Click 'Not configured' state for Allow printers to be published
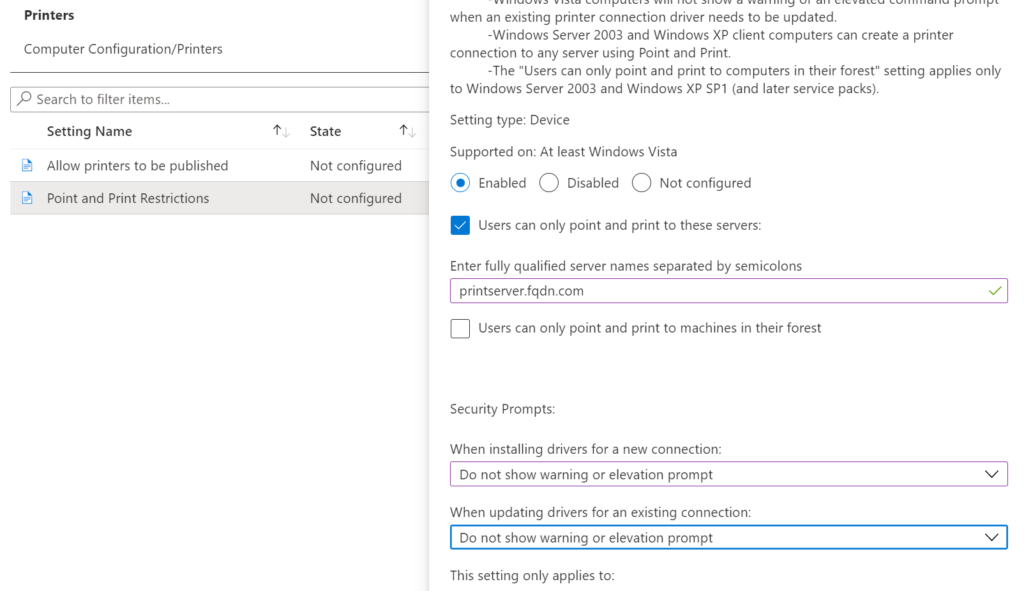The image size is (1024, 591). pyautogui.click(x=356, y=166)
